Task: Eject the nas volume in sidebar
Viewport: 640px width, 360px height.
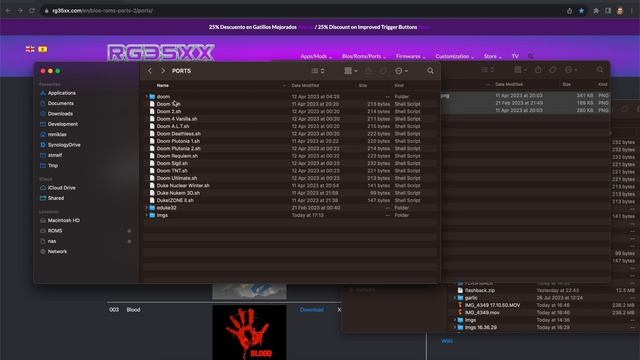Action: pyautogui.click(x=129, y=241)
